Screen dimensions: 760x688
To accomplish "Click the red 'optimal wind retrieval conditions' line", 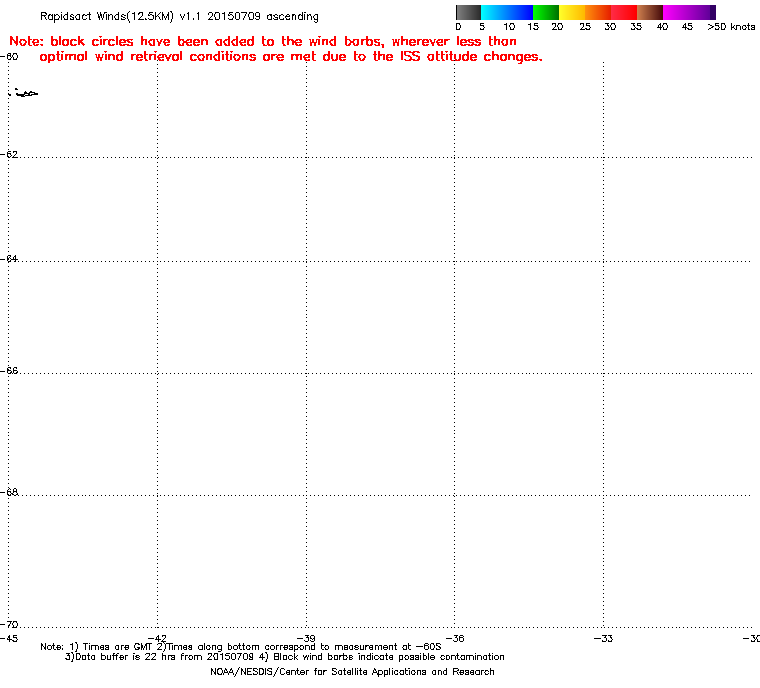I will click(291, 57).
